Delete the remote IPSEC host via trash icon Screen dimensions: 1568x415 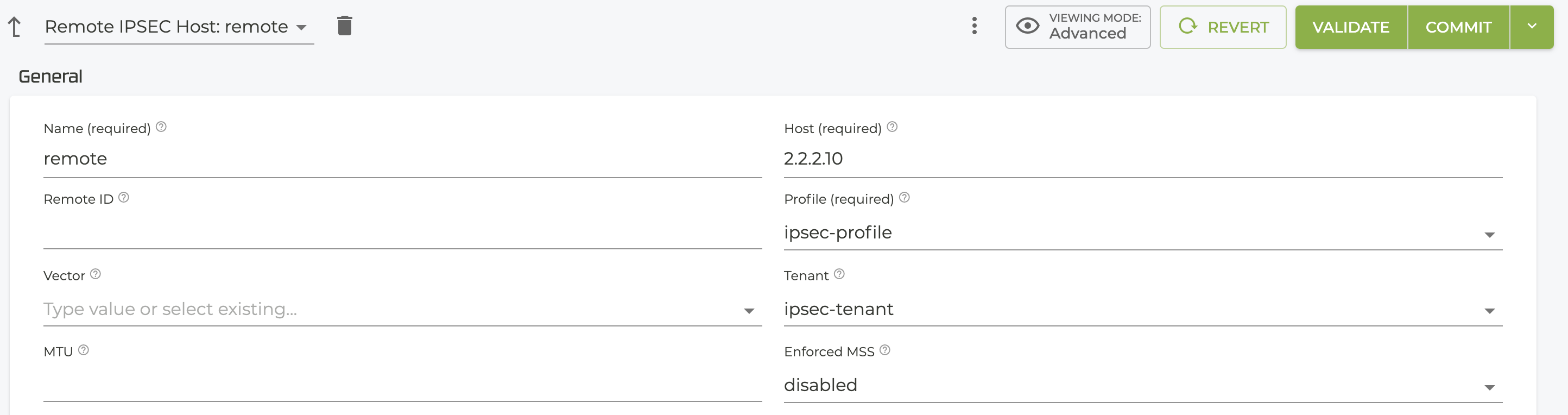345,26
